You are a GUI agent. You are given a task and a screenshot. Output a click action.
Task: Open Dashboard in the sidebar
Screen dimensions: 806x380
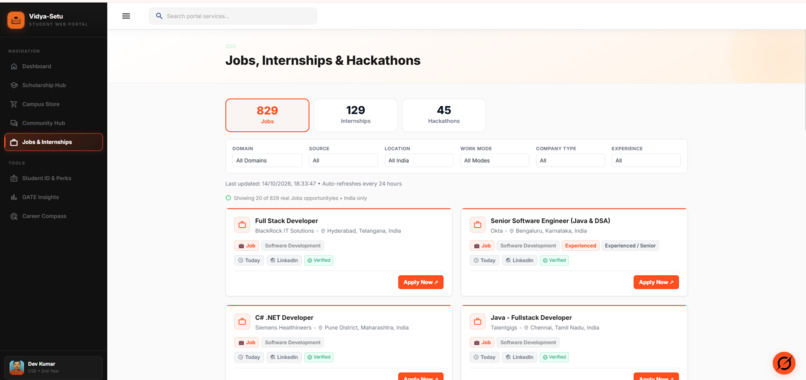coord(53,66)
